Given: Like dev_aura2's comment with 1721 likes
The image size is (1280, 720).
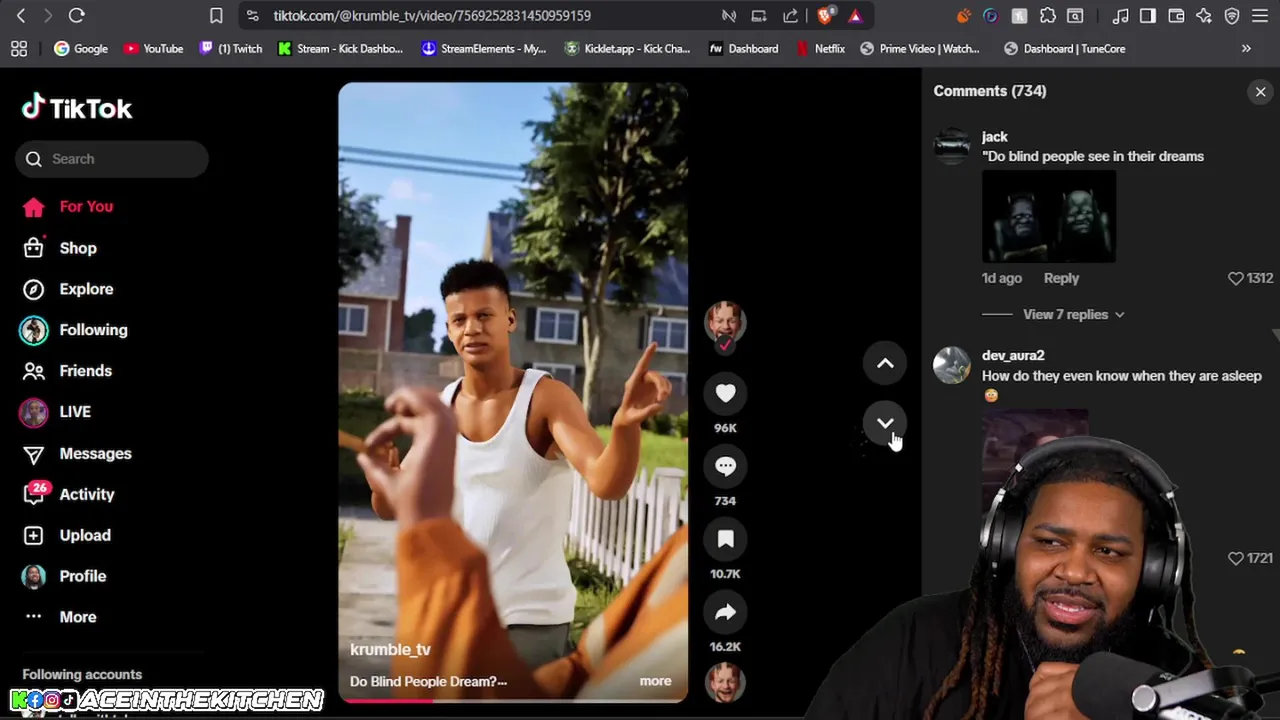Looking at the screenshot, I should point(1235,558).
